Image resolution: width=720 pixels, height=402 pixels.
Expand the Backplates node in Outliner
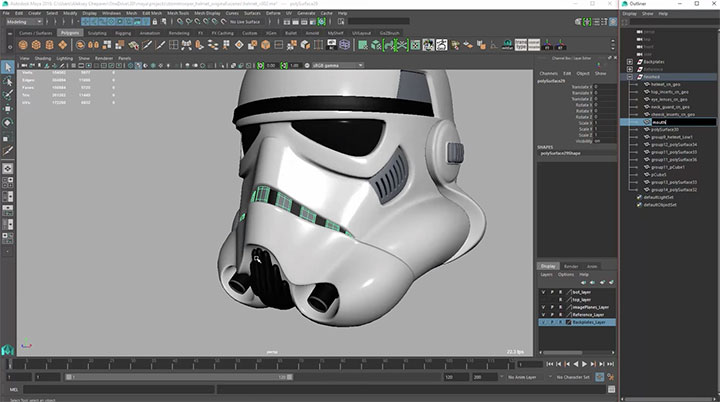(630, 62)
